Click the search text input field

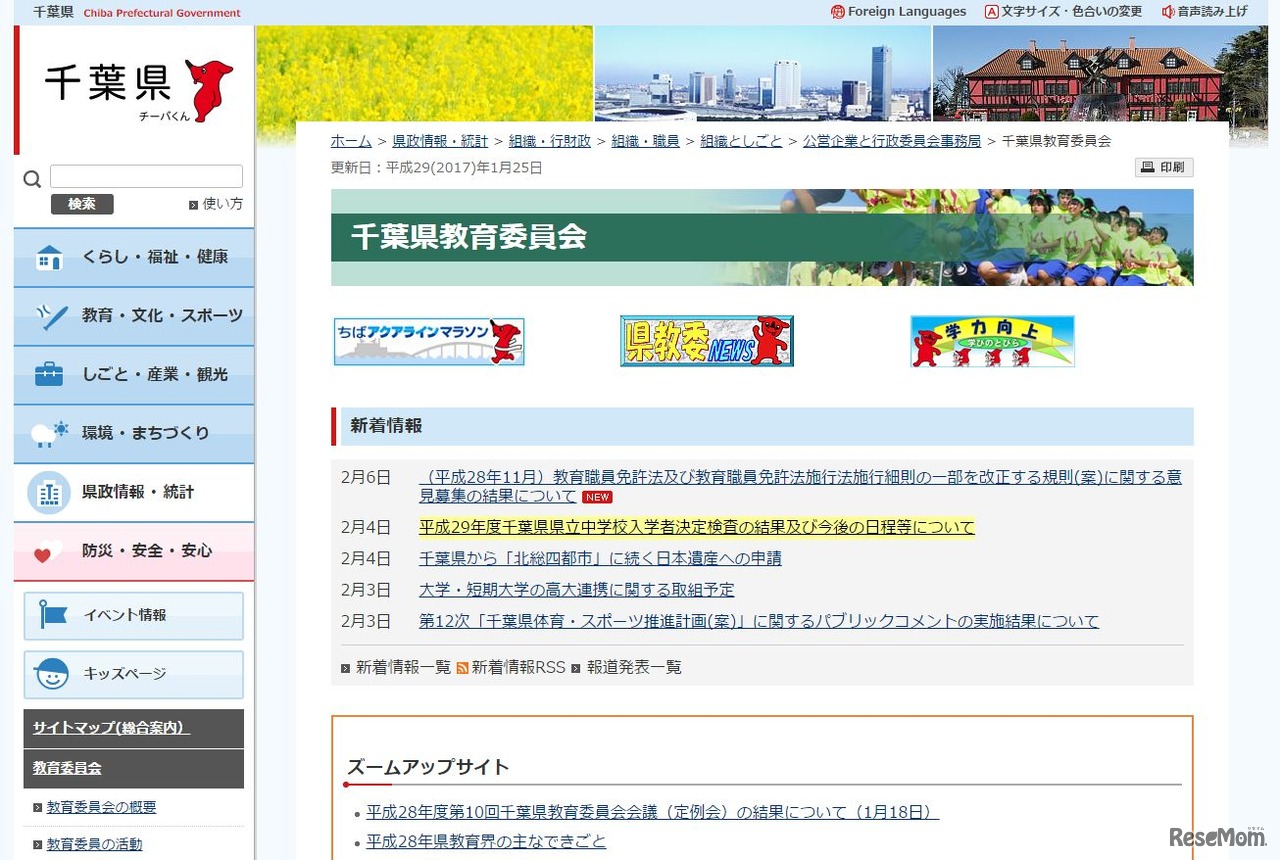(x=146, y=176)
